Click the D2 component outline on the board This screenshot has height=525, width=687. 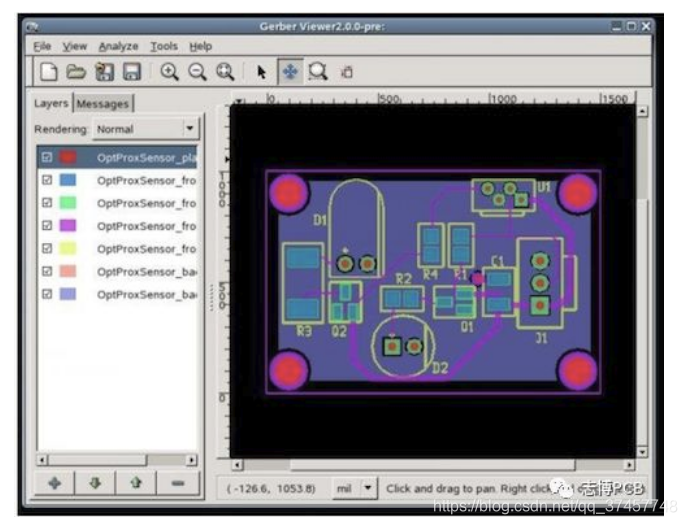(403, 345)
